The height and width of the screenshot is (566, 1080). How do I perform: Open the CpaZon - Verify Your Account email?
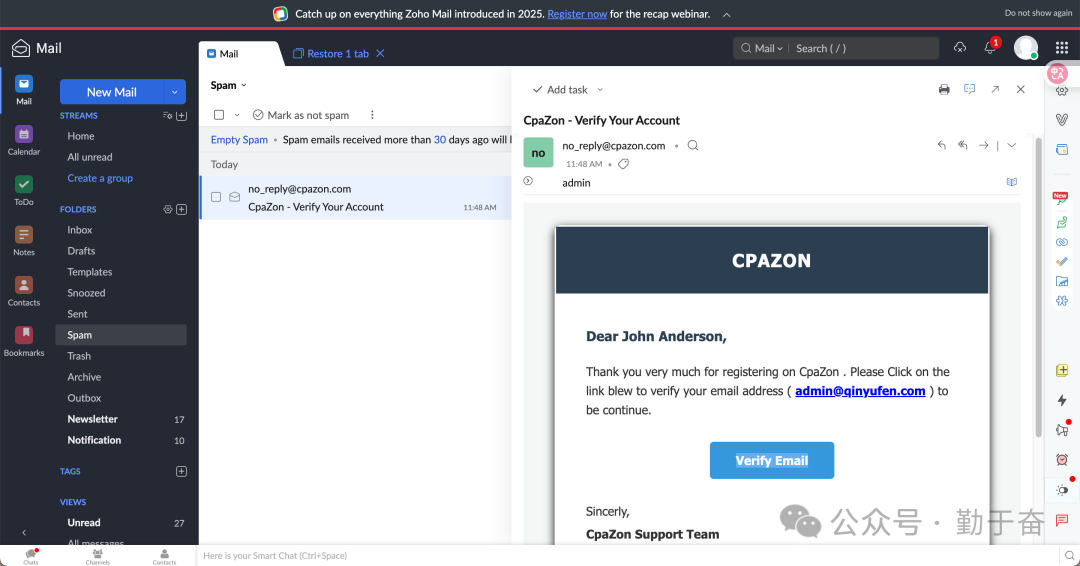[x=356, y=198]
